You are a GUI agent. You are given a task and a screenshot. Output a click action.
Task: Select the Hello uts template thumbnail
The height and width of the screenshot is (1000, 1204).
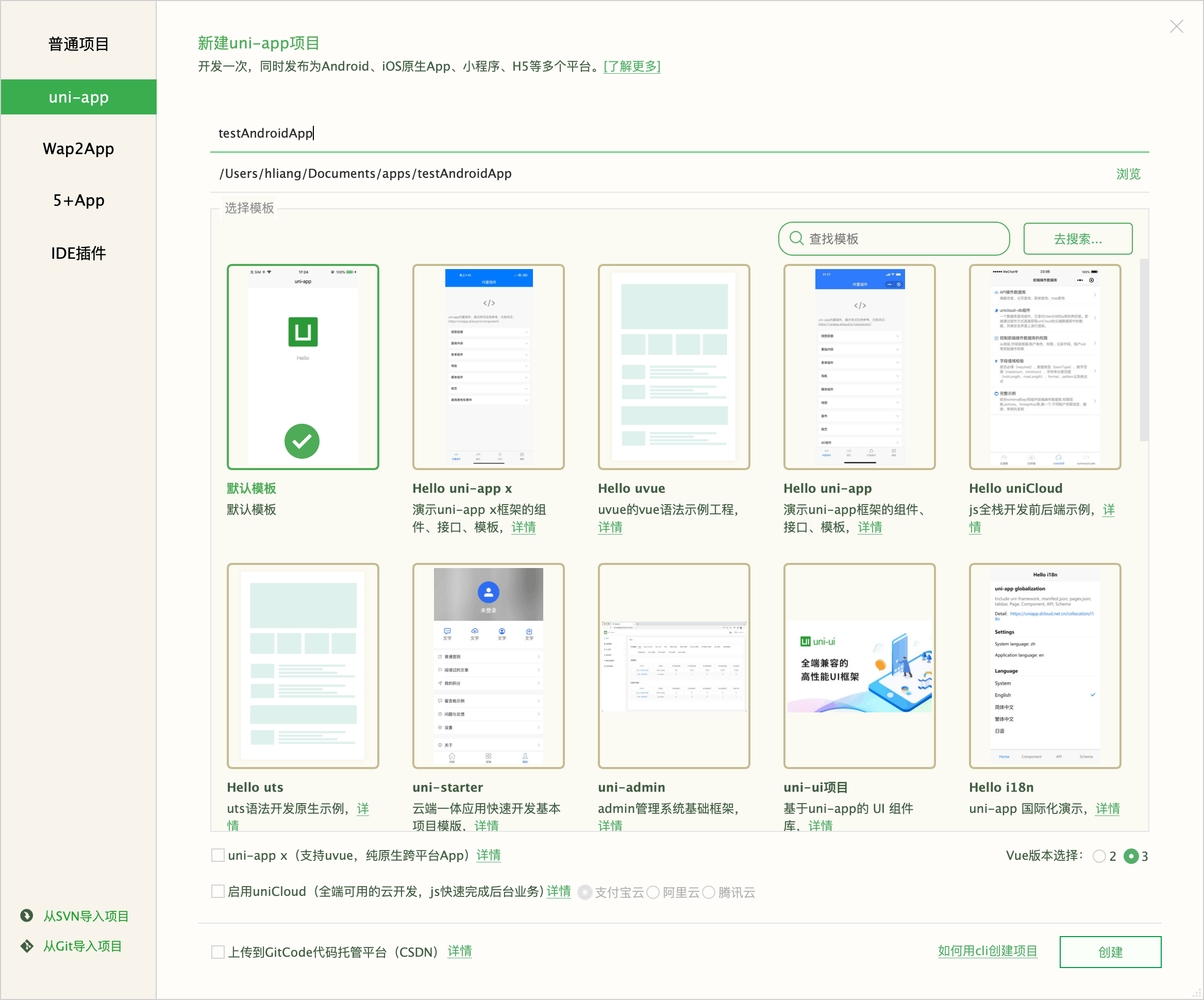click(x=303, y=665)
